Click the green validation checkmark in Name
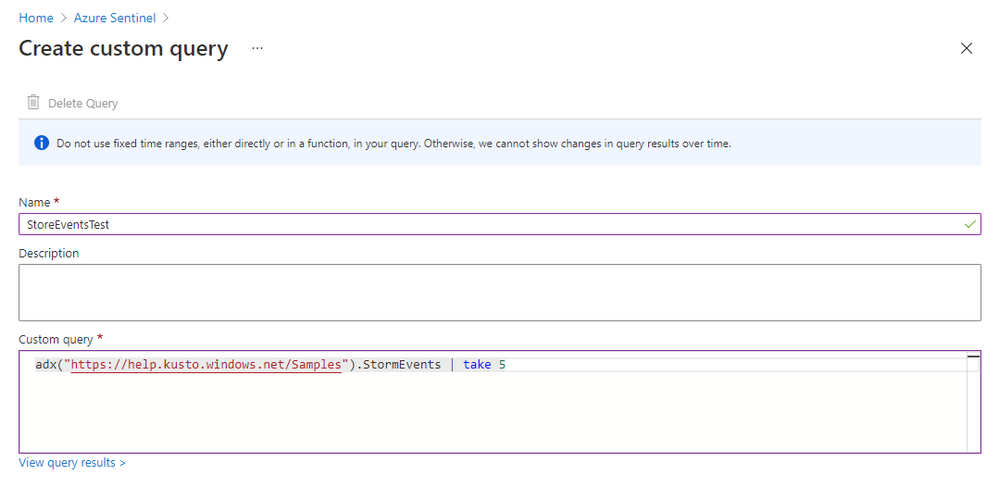 coord(970,224)
